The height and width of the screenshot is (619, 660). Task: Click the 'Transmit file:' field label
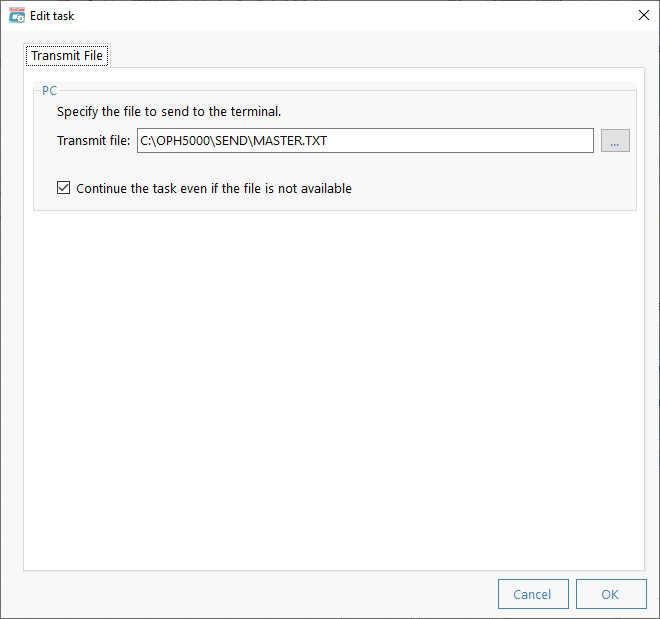pos(93,141)
